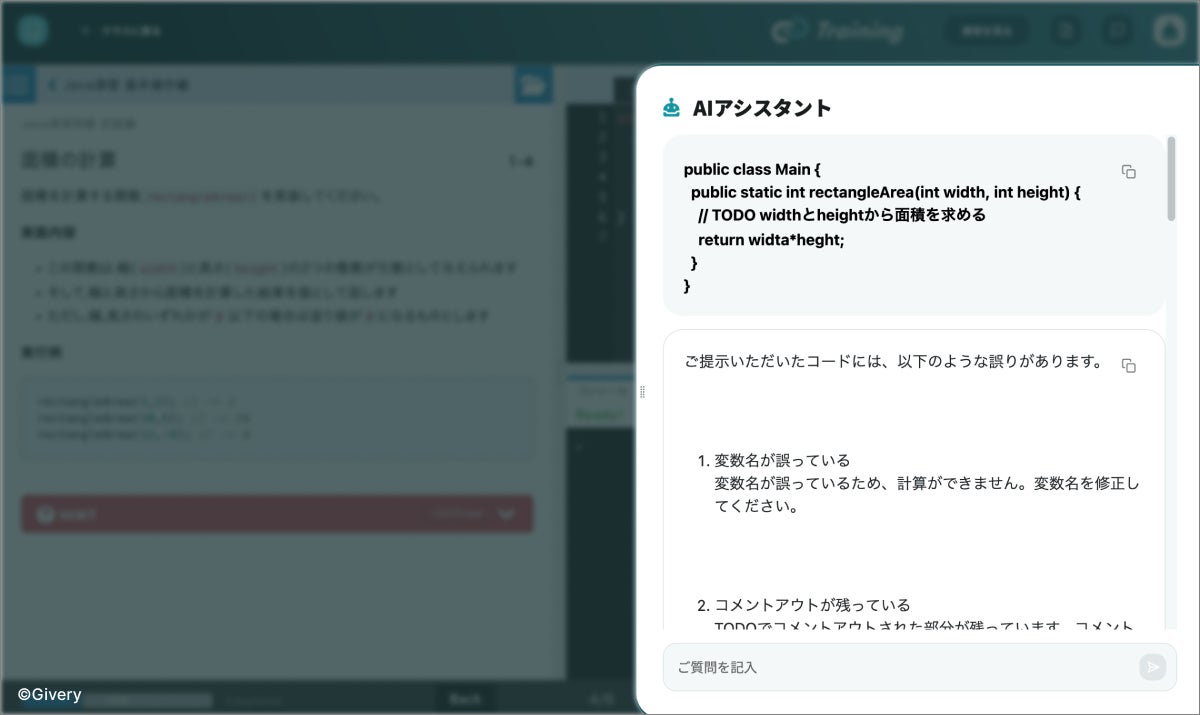
Task: Click the 'コメントアウトが残っている' list heading
Action: (812, 605)
